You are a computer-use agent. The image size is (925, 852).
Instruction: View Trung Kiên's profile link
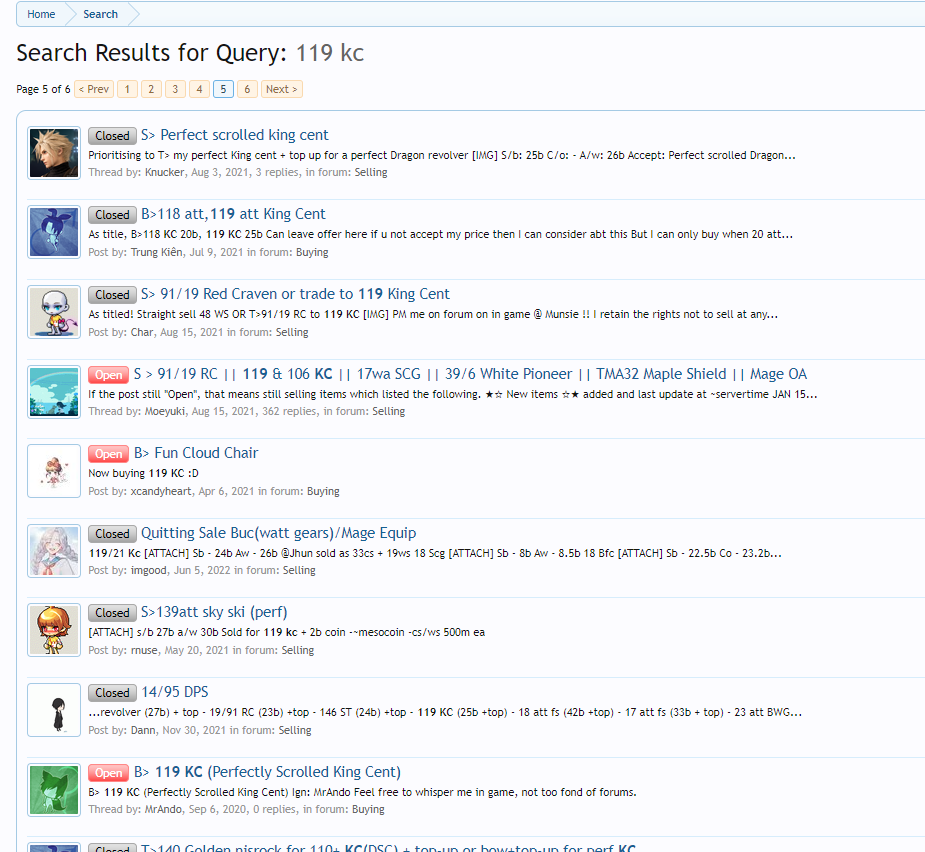point(156,252)
